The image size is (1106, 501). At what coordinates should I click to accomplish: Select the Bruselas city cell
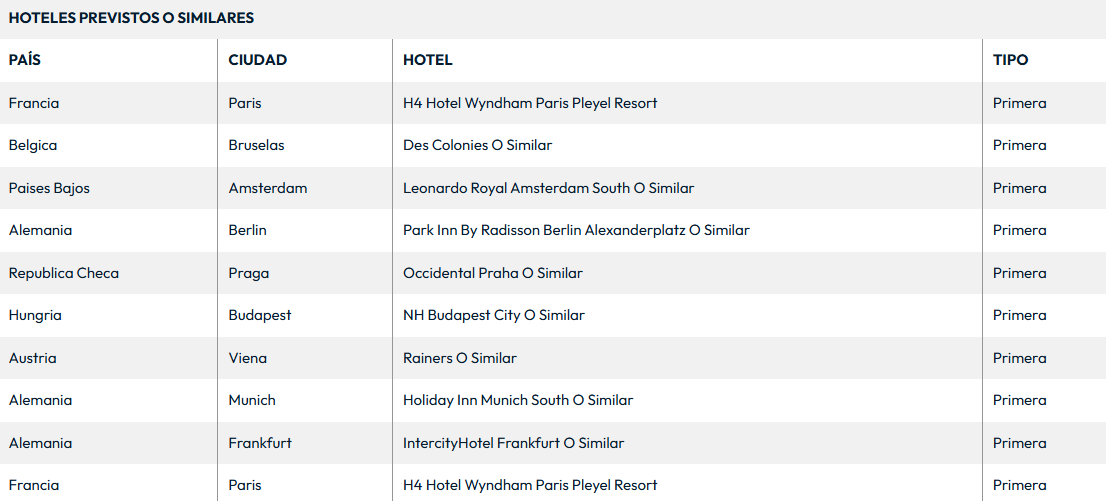click(256, 145)
